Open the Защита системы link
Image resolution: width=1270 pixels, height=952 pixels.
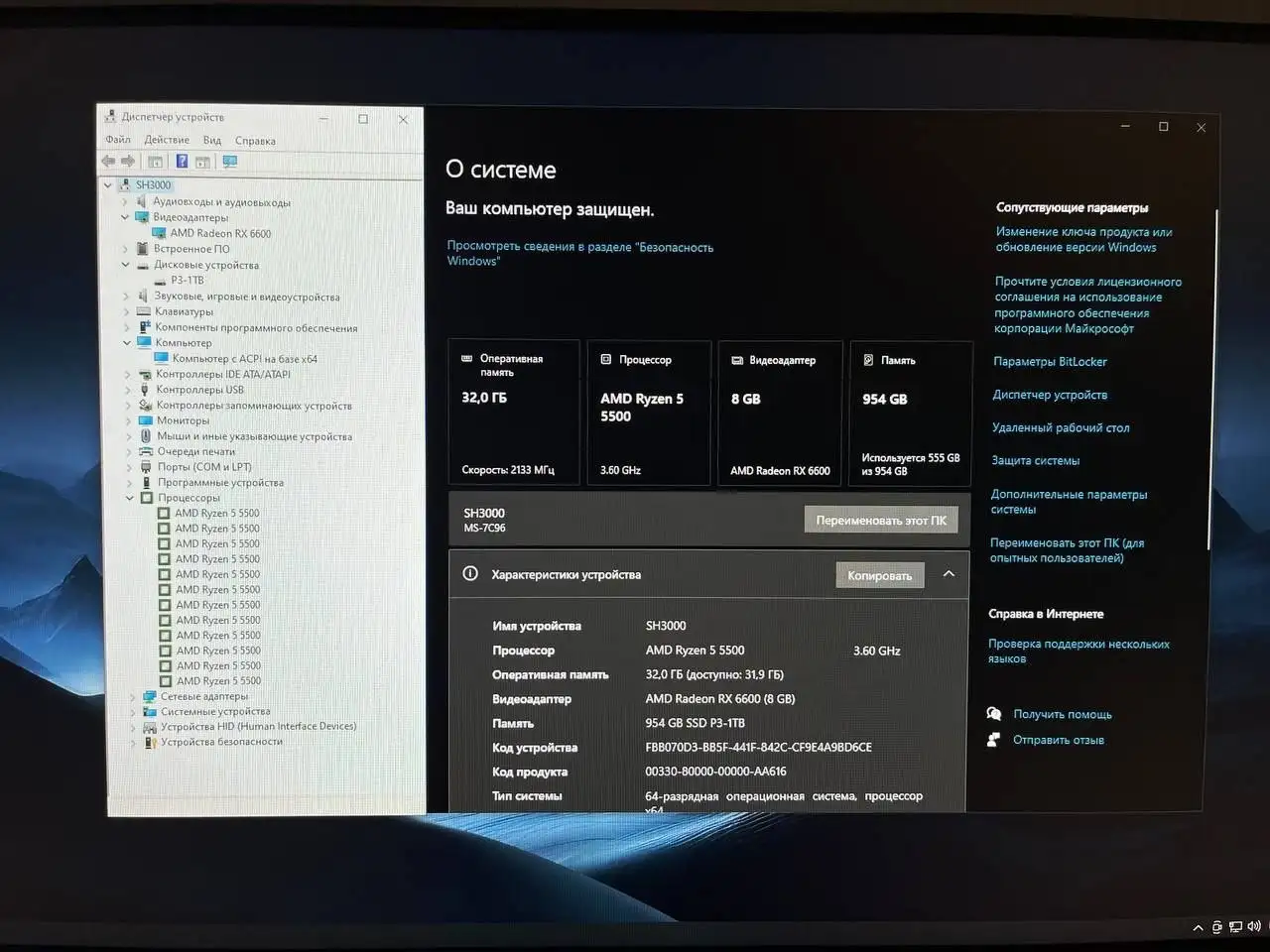tap(1036, 460)
